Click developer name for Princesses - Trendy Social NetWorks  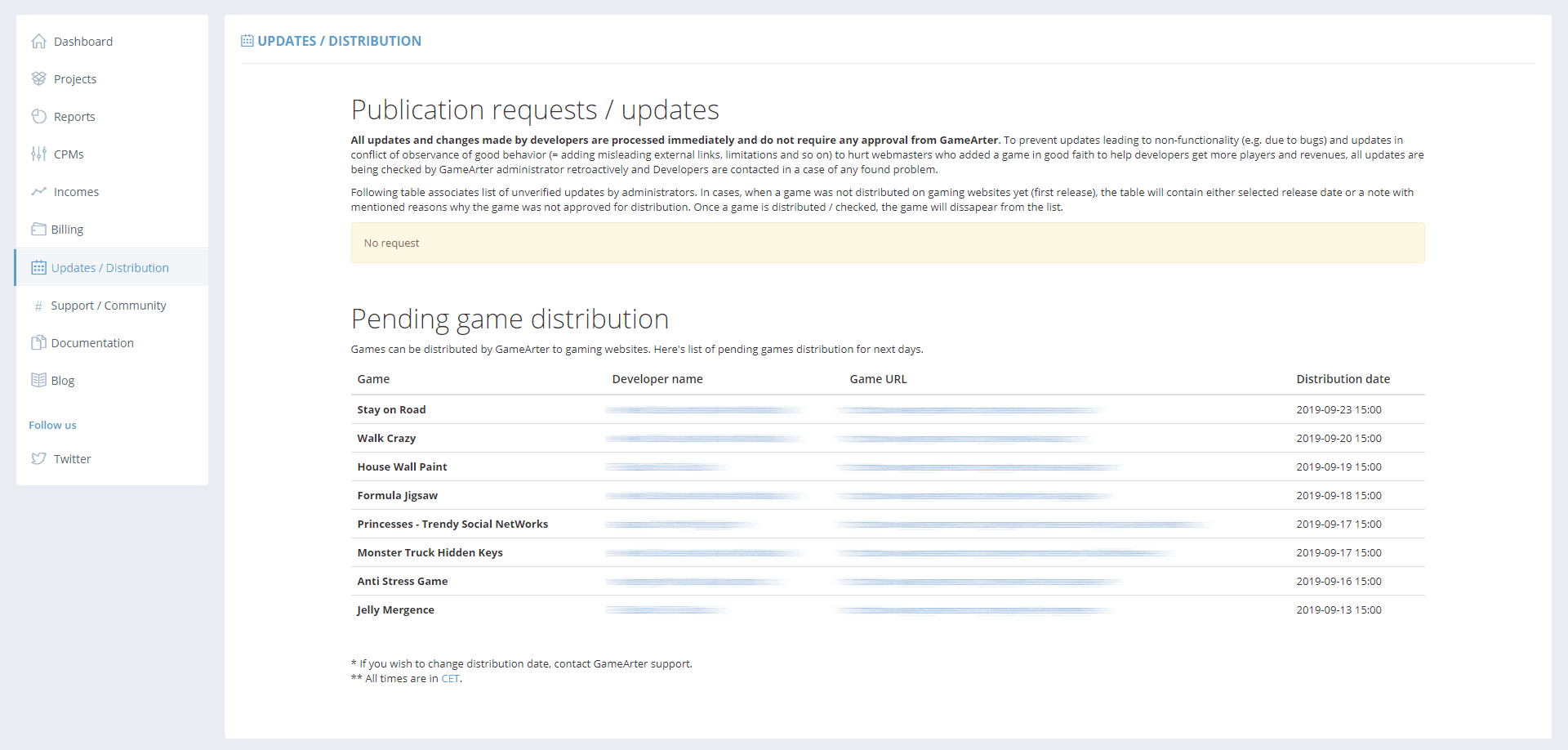point(681,524)
